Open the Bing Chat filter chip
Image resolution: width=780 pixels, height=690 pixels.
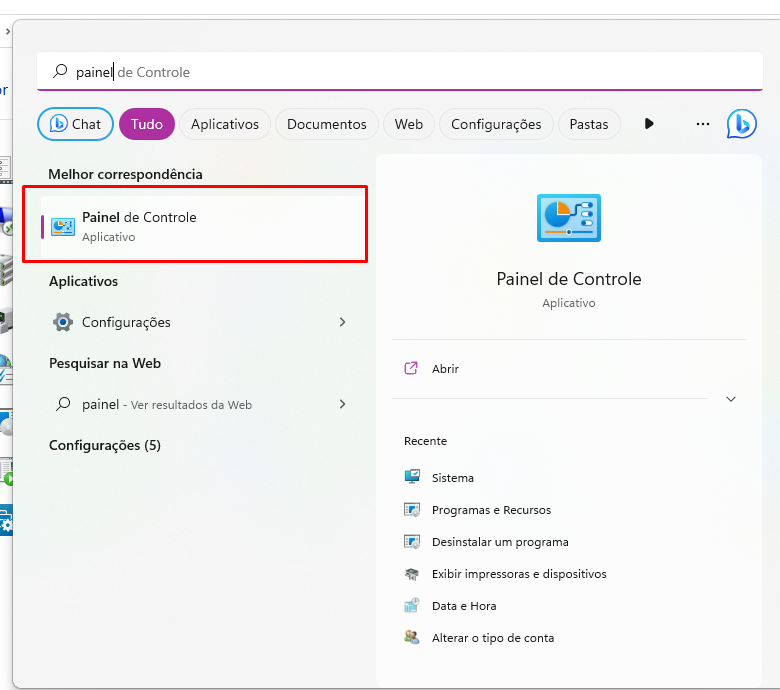[x=75, y=124]
